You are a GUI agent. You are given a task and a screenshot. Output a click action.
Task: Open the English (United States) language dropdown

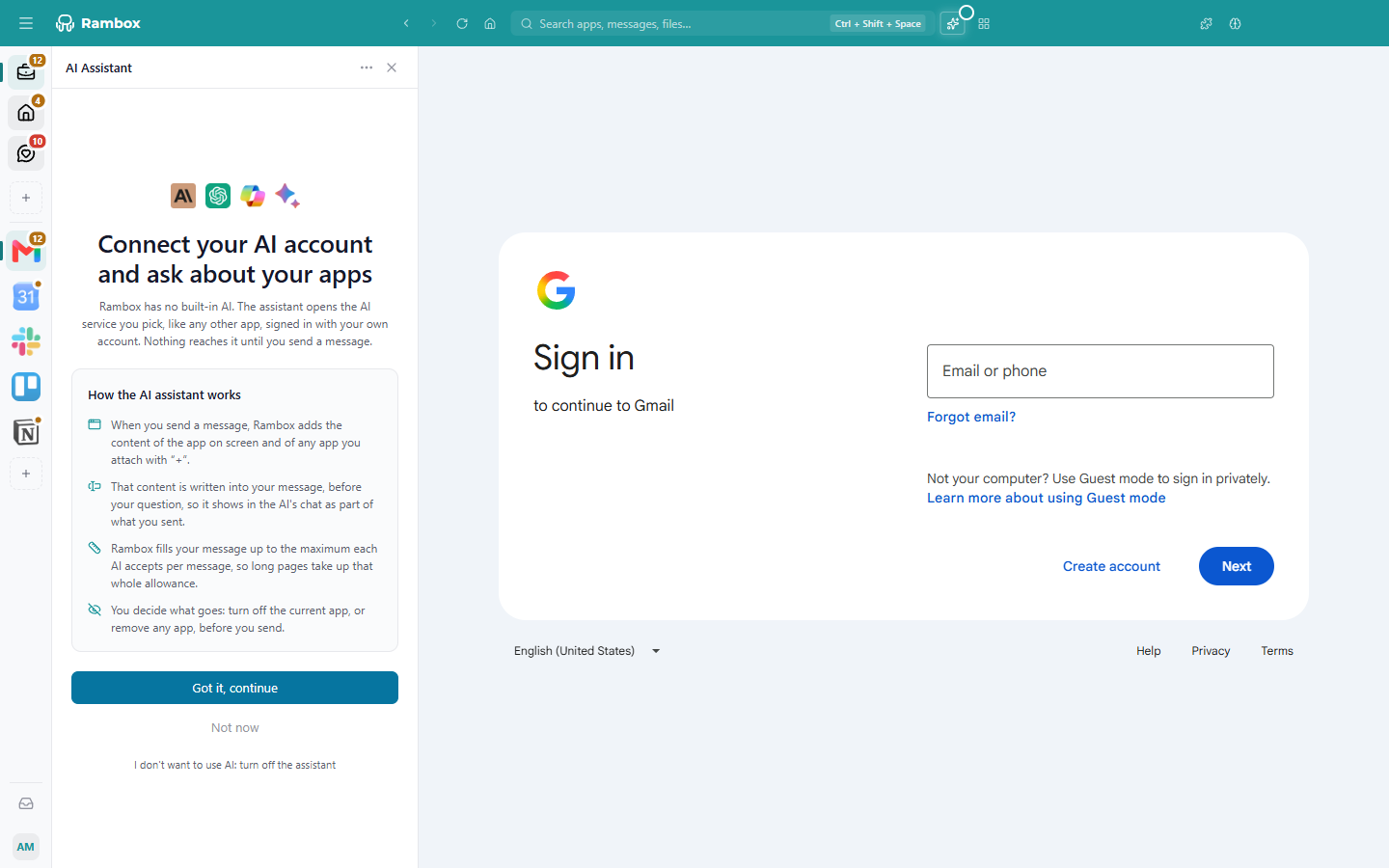[586, 651]
